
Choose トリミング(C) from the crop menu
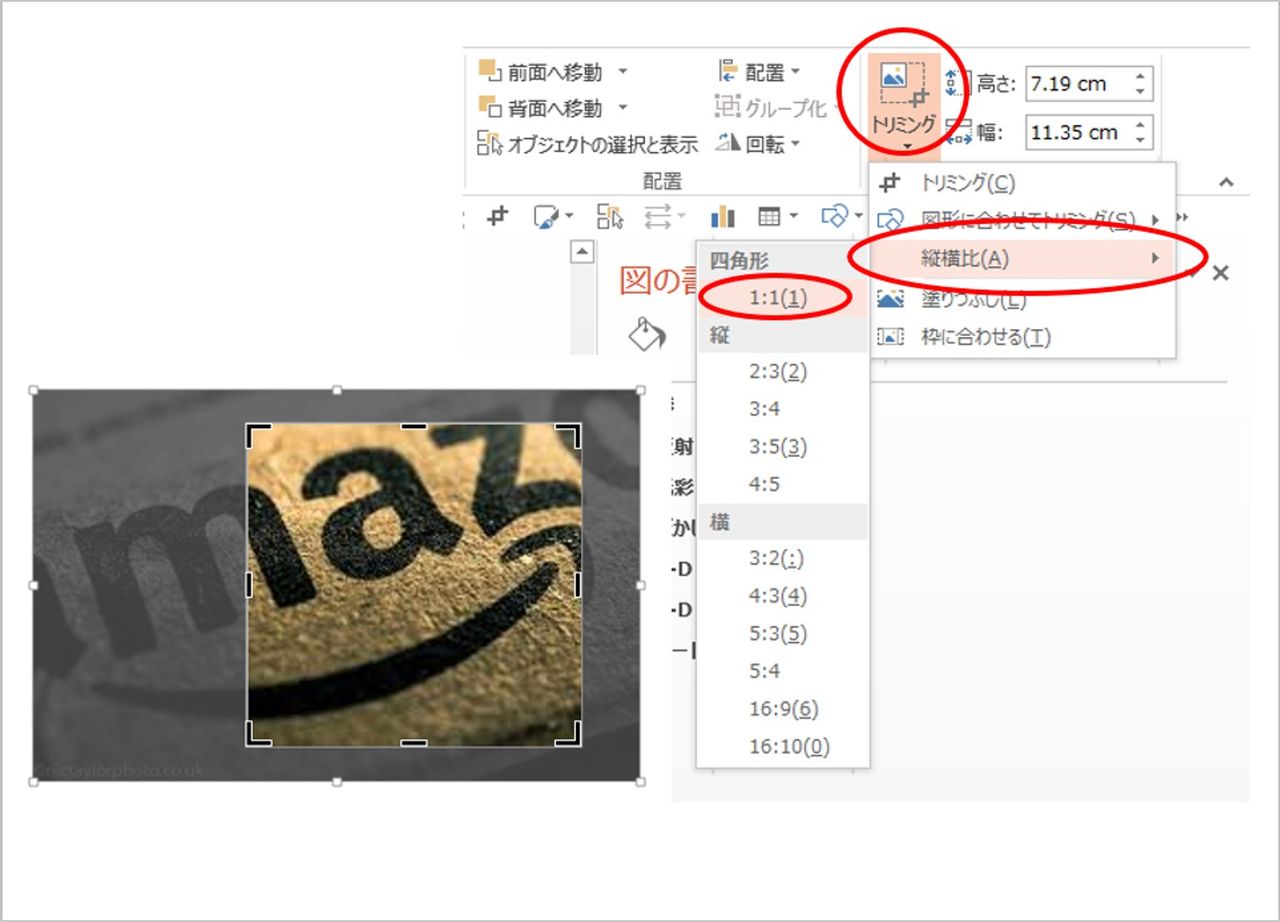(1022, 183)
